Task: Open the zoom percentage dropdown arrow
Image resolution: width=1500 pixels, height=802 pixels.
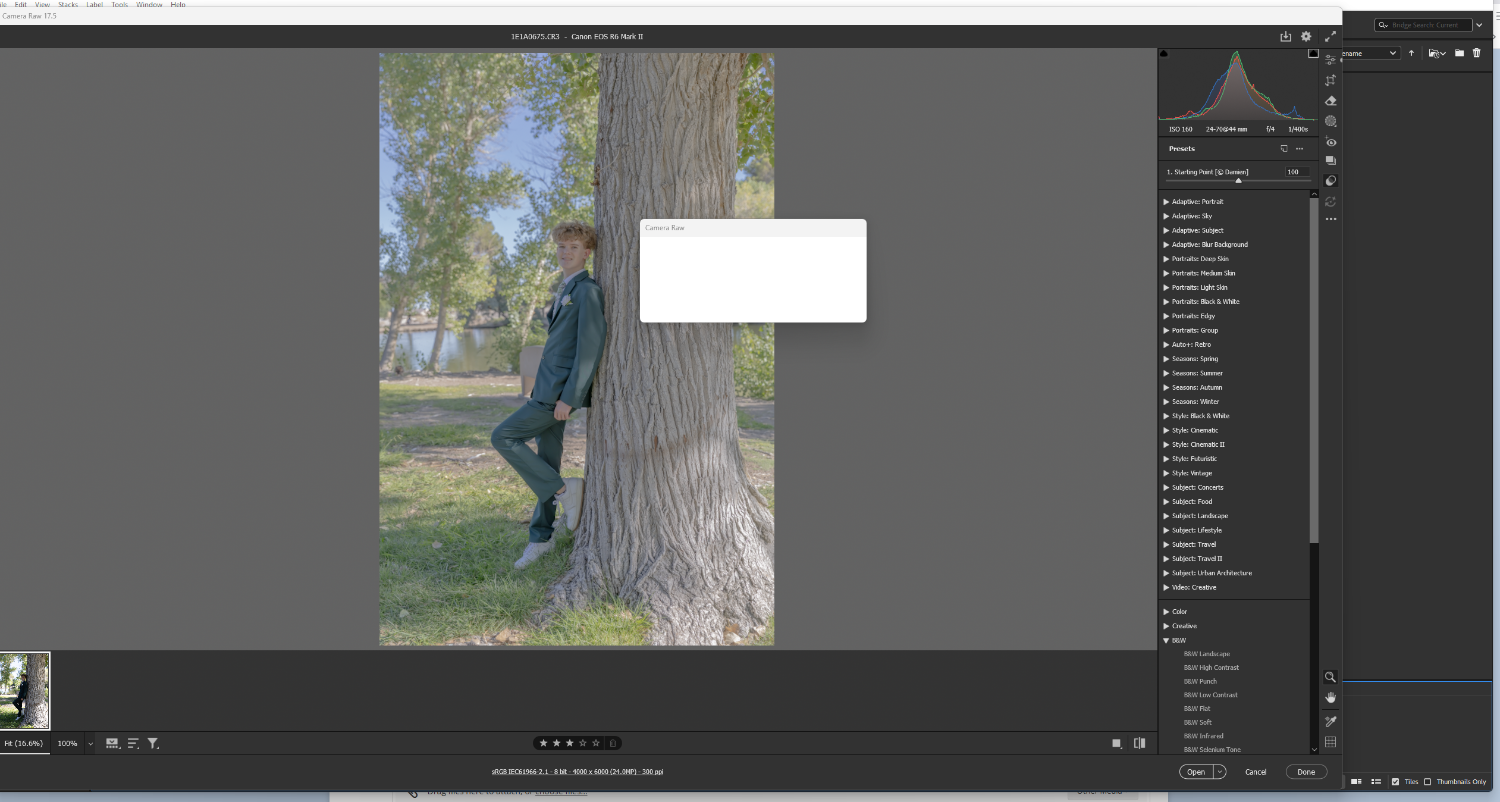Action: pyautogui.click(x=90, y=744)
